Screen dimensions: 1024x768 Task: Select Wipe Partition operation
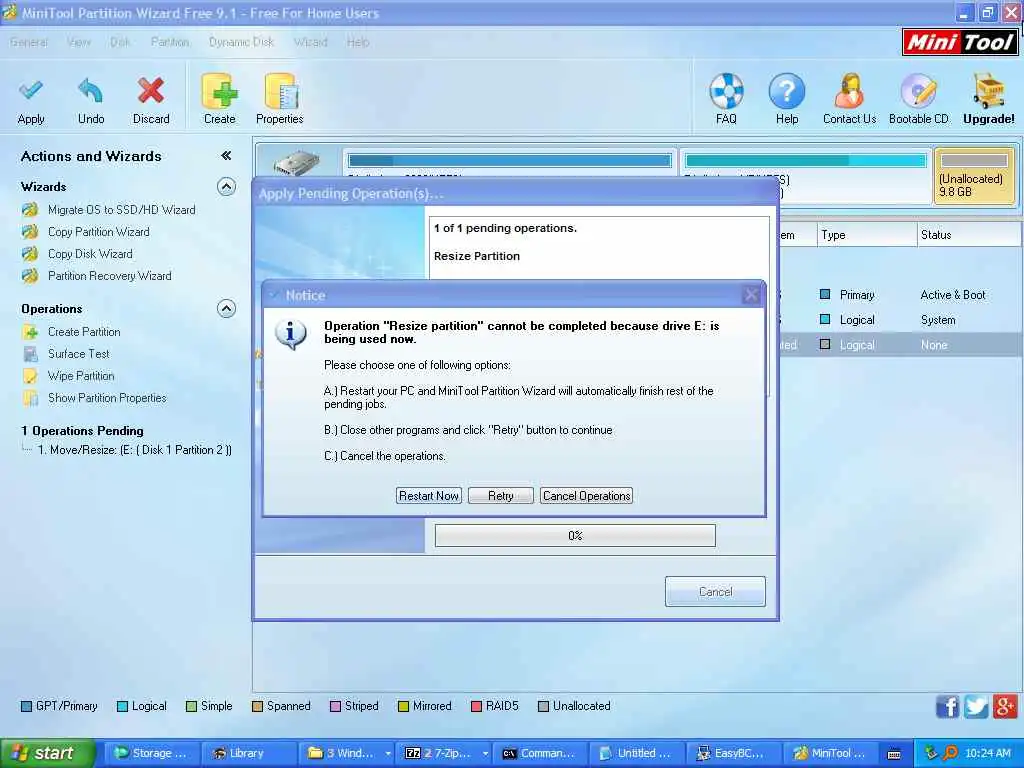(x=81, y=376)
